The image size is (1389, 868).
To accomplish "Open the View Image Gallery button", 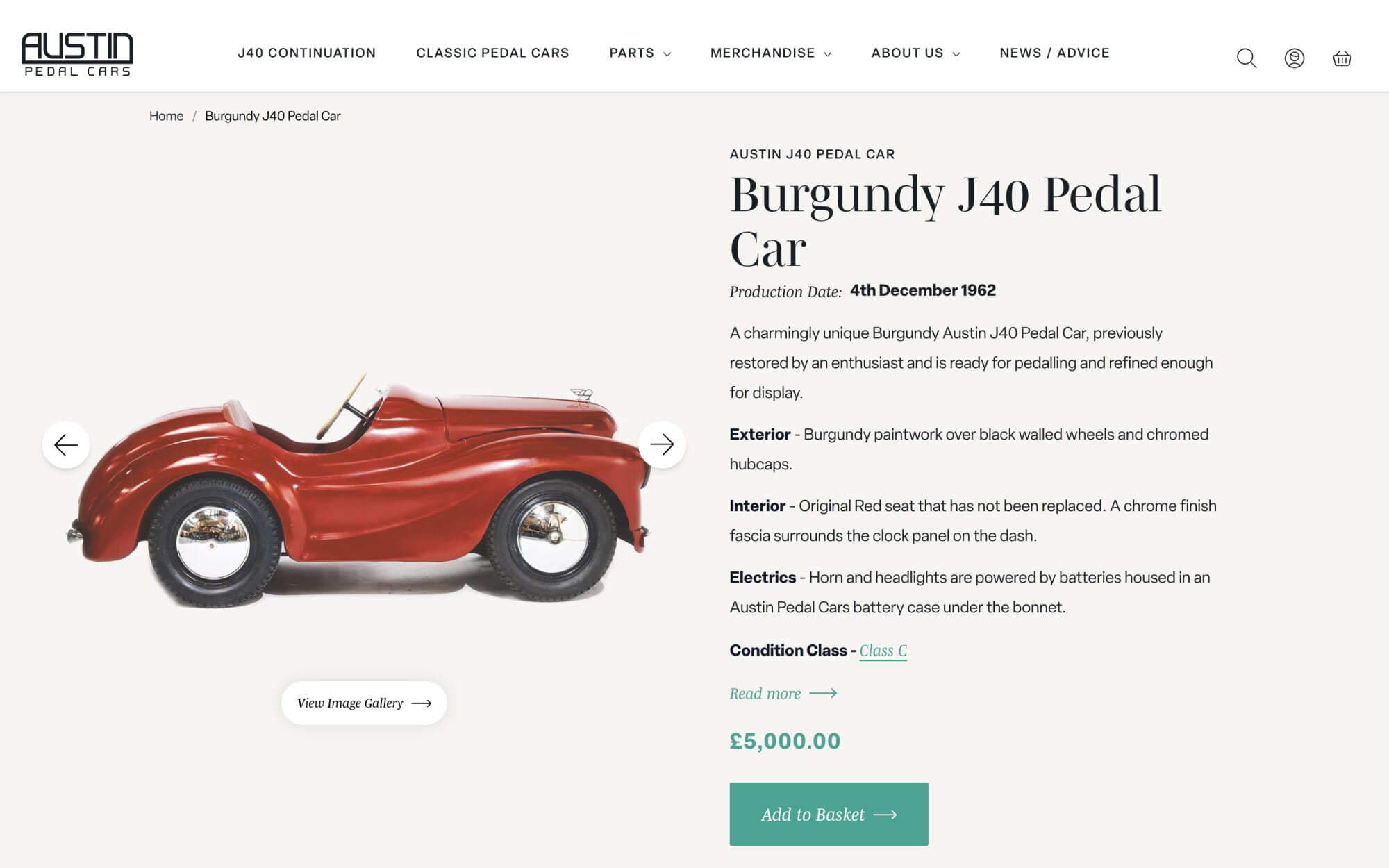I will point(364,703).
